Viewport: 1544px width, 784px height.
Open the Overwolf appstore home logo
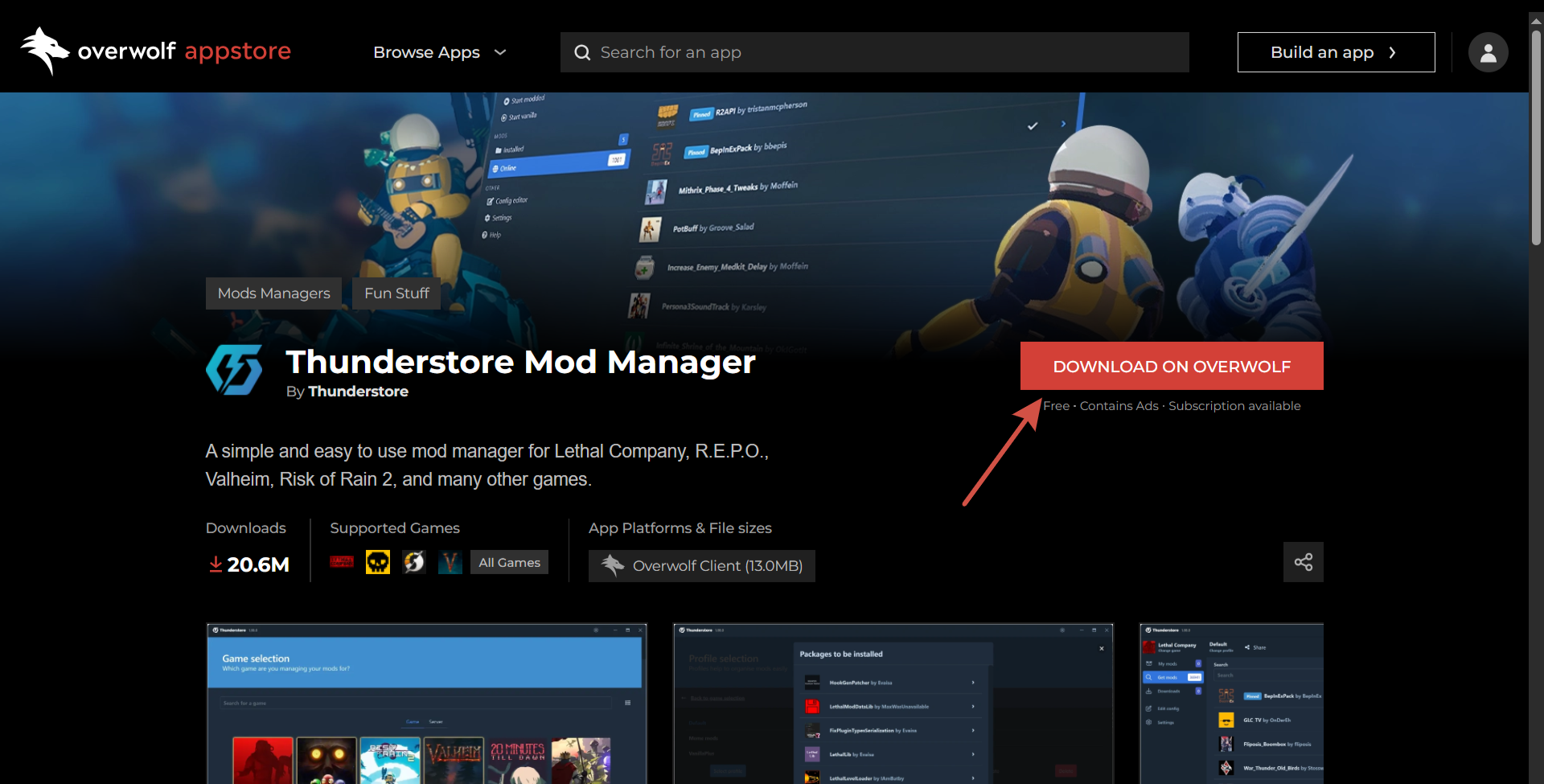(155, 51)
